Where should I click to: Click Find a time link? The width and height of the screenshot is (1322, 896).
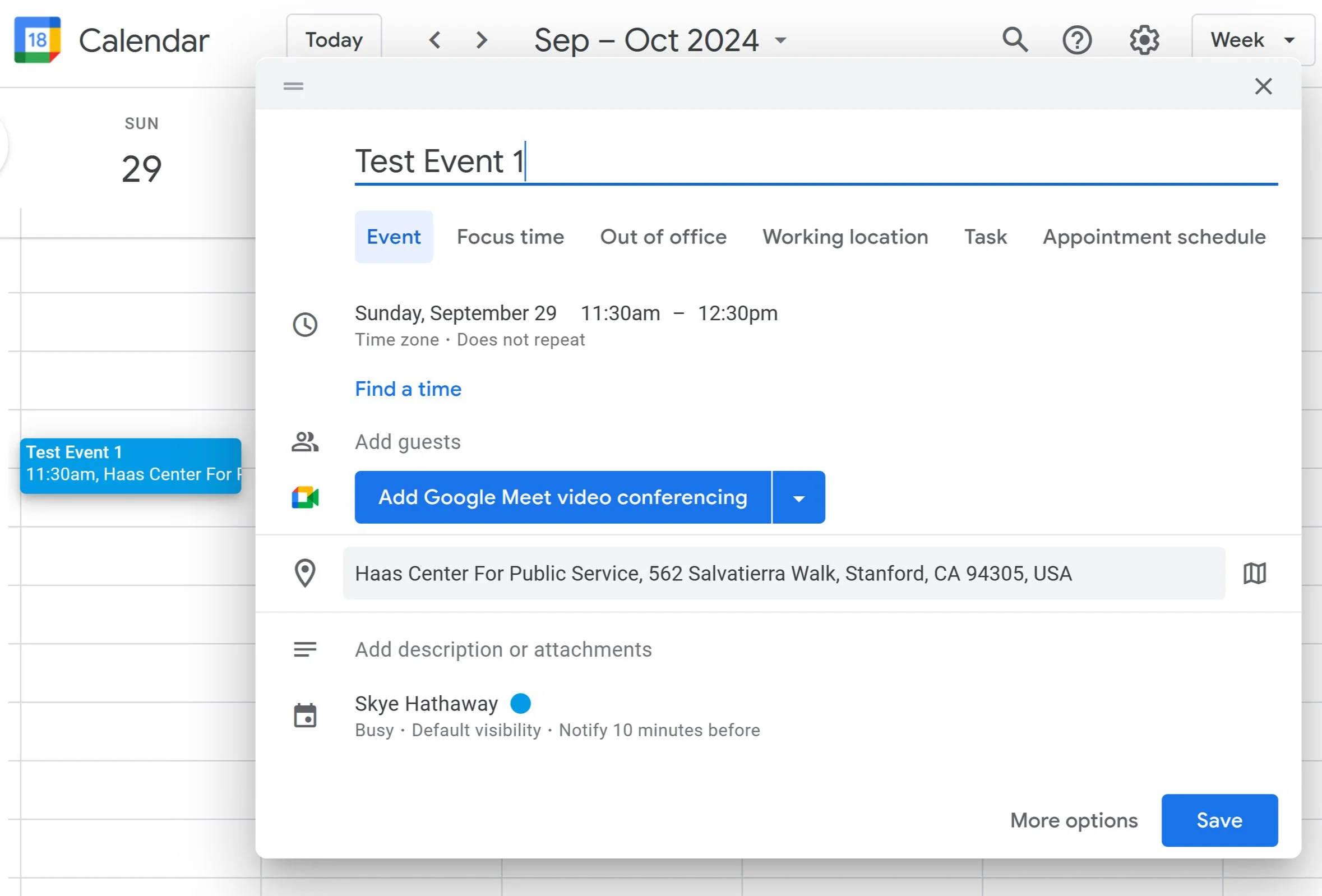408,389
